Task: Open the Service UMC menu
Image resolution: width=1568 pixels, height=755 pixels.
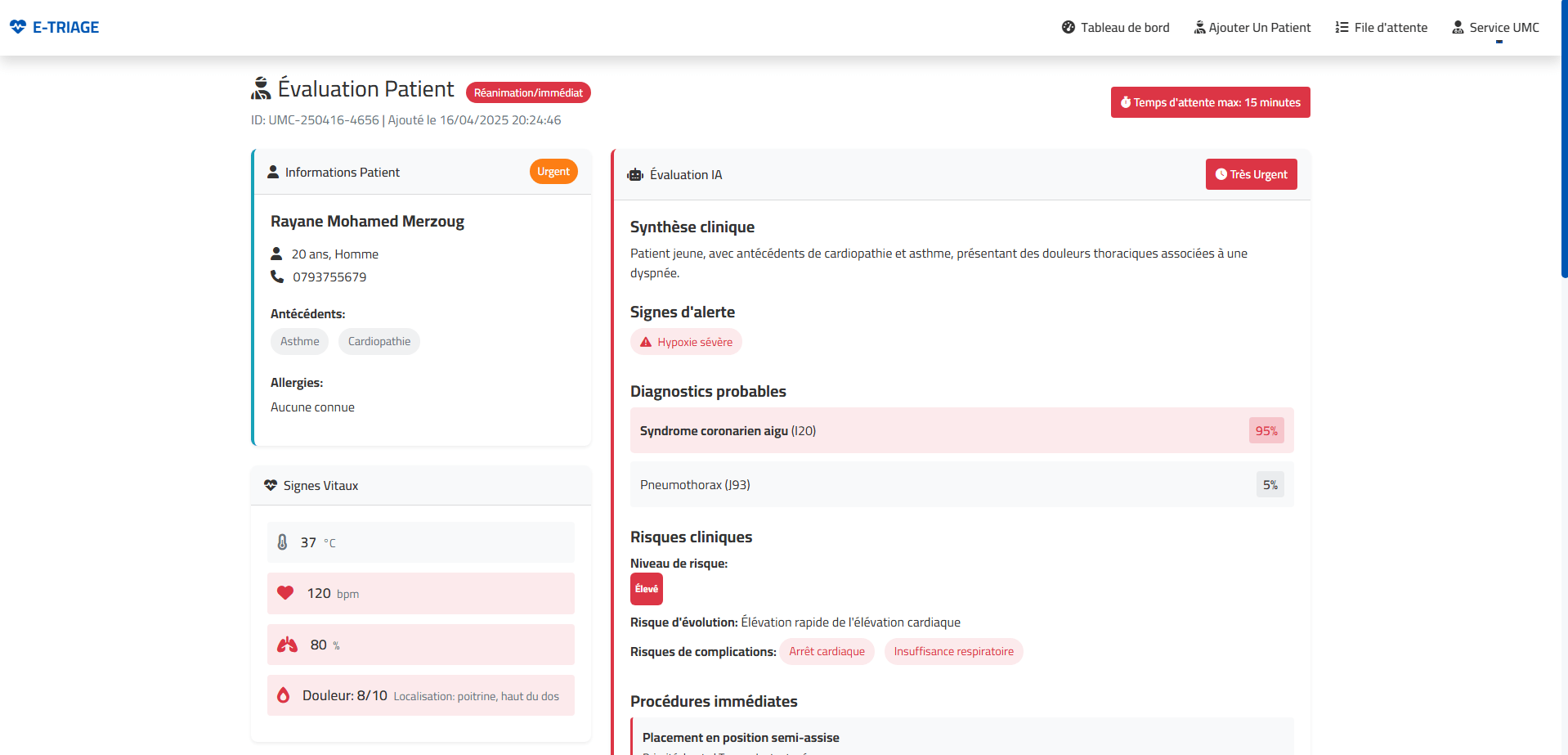Action: click(x=1495, y=28)
